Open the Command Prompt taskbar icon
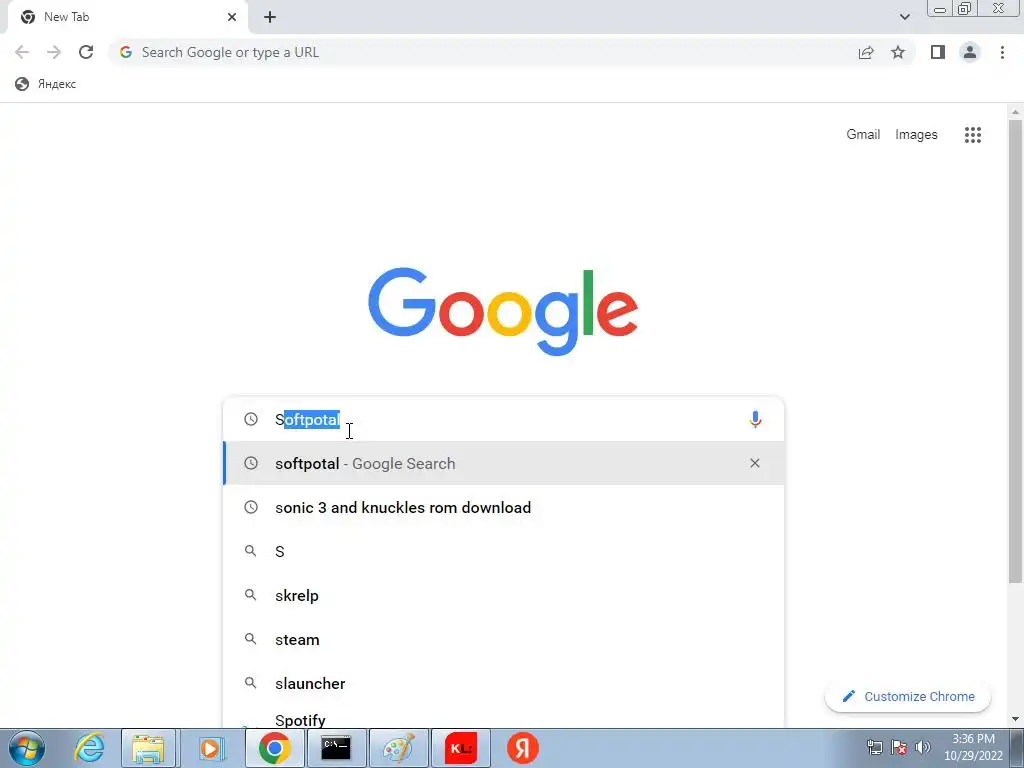Image resolution: width=1024 pixels, height=768 pixels. [336, 748]
